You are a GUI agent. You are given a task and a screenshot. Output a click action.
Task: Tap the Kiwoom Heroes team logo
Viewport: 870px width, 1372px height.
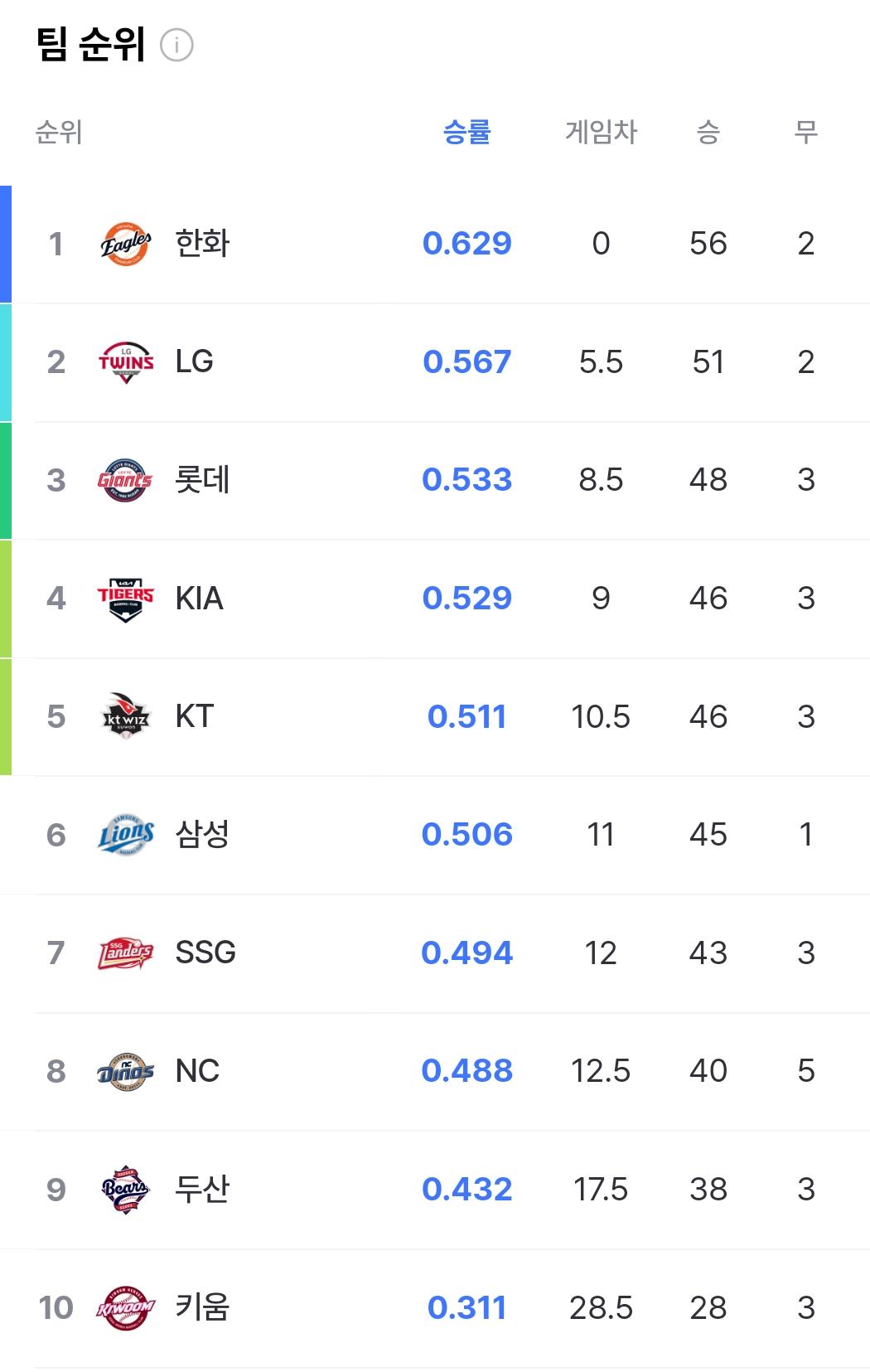click(x=126, y=1308)
